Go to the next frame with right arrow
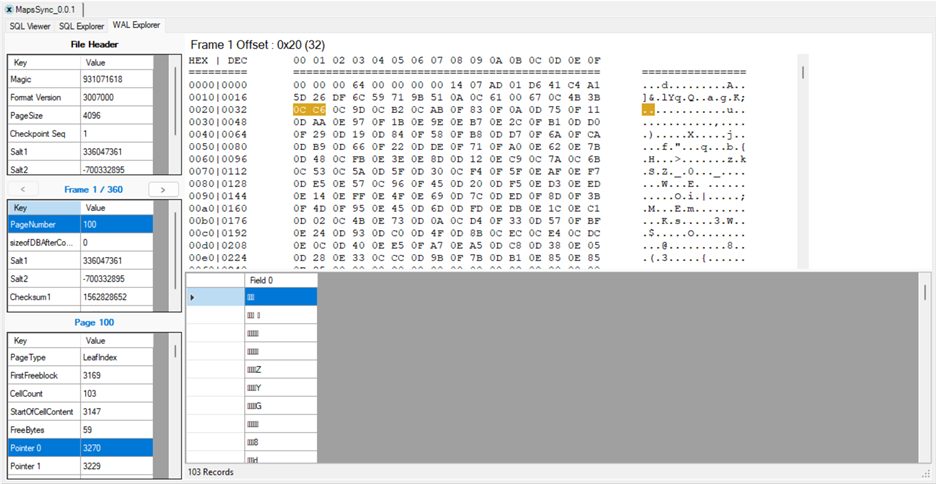Image resolution: width=936 pixels, height=484 pixels. click(157, 189)
